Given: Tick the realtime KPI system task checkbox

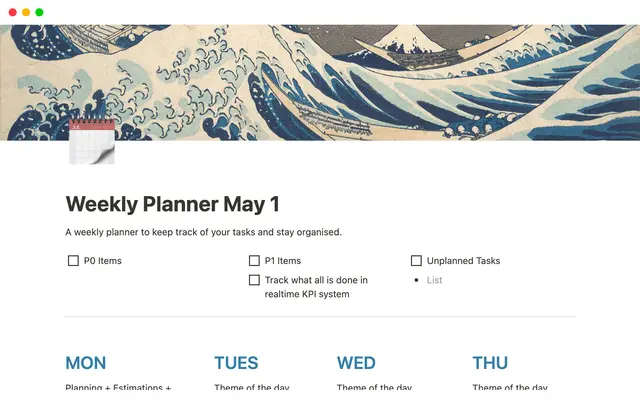Looking at the screenshot, I should point(255,281).
